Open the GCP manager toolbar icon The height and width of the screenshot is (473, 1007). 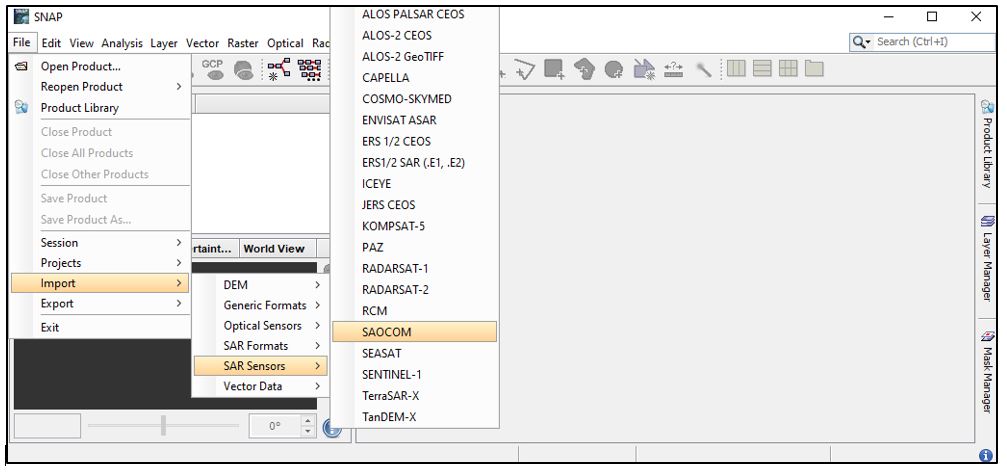(x=213, y=69)
